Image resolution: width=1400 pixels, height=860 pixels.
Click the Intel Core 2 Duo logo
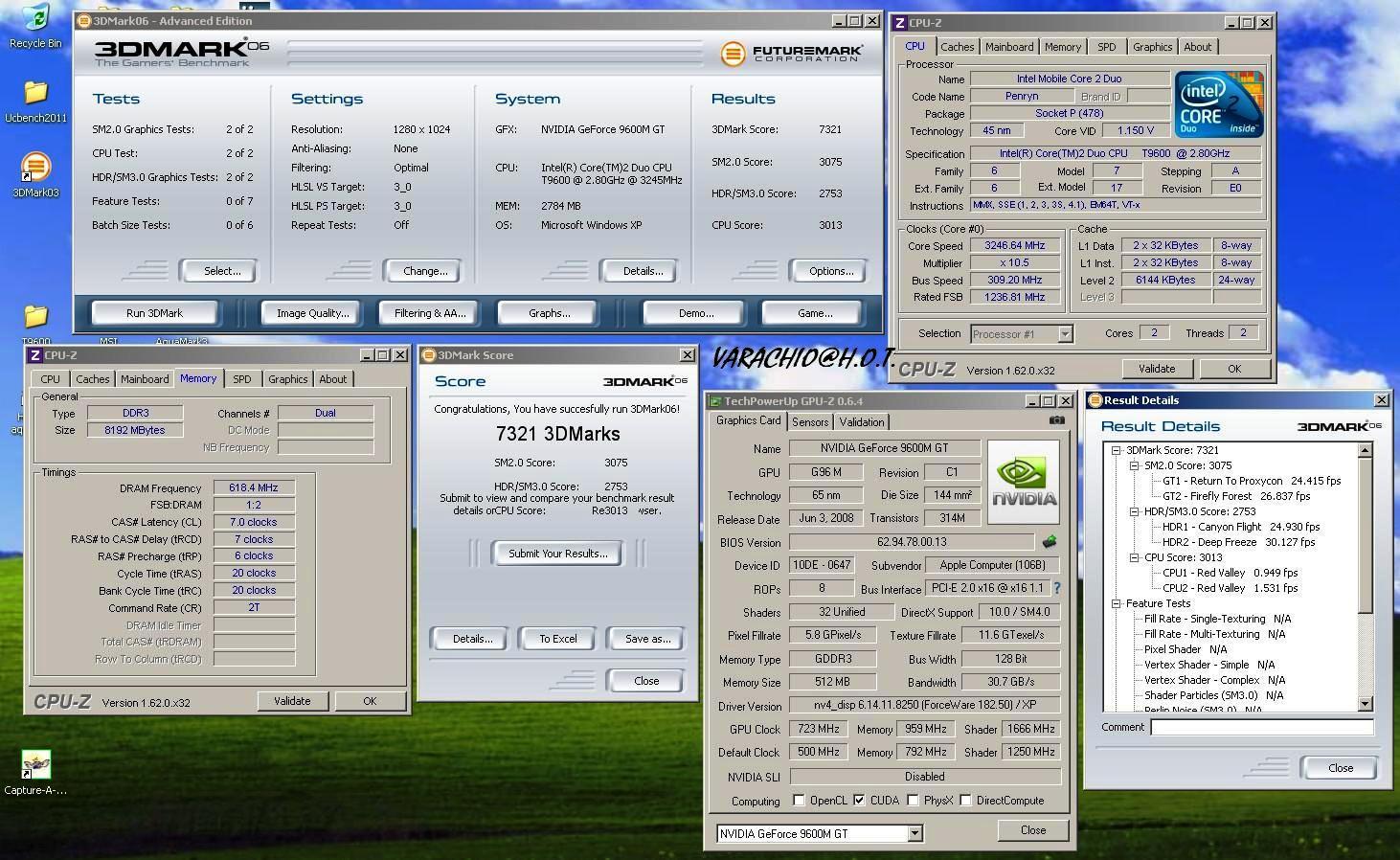[x=1219, y=104]
